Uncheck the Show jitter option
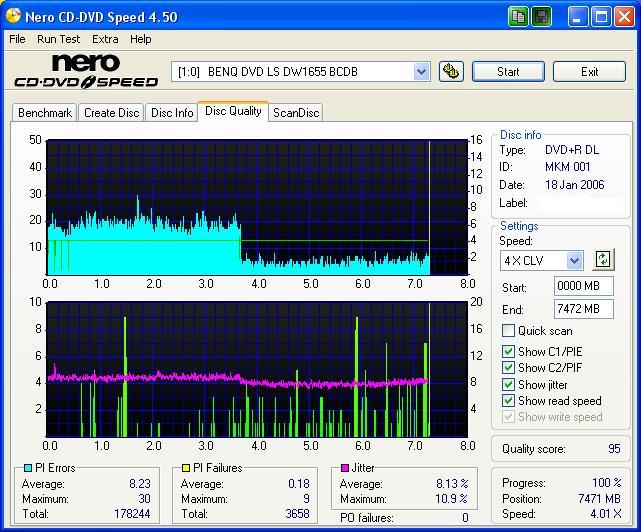 pos(509,385)
